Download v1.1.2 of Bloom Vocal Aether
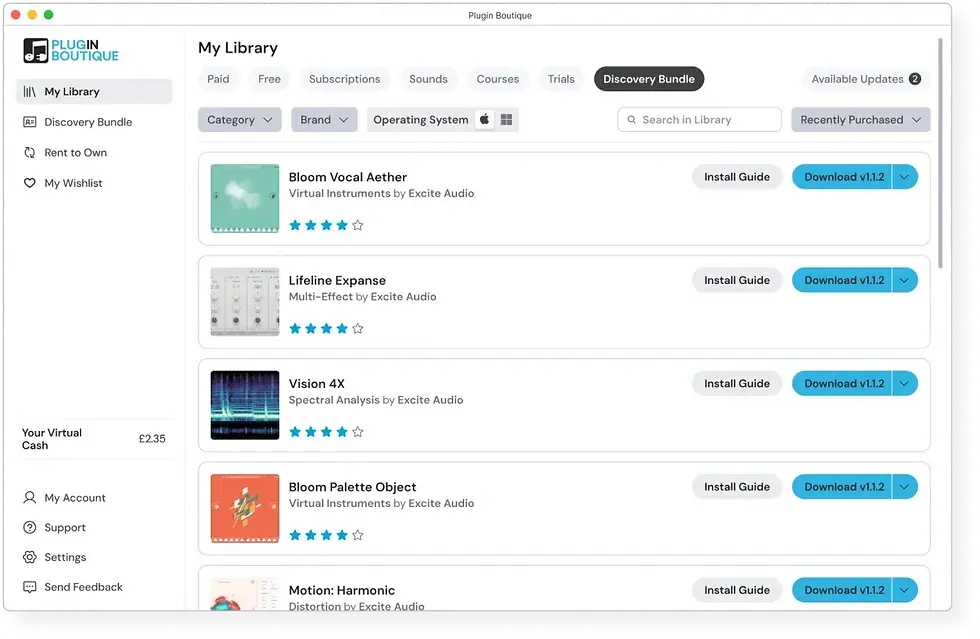The image size is (980, 639). coord(842,177)
